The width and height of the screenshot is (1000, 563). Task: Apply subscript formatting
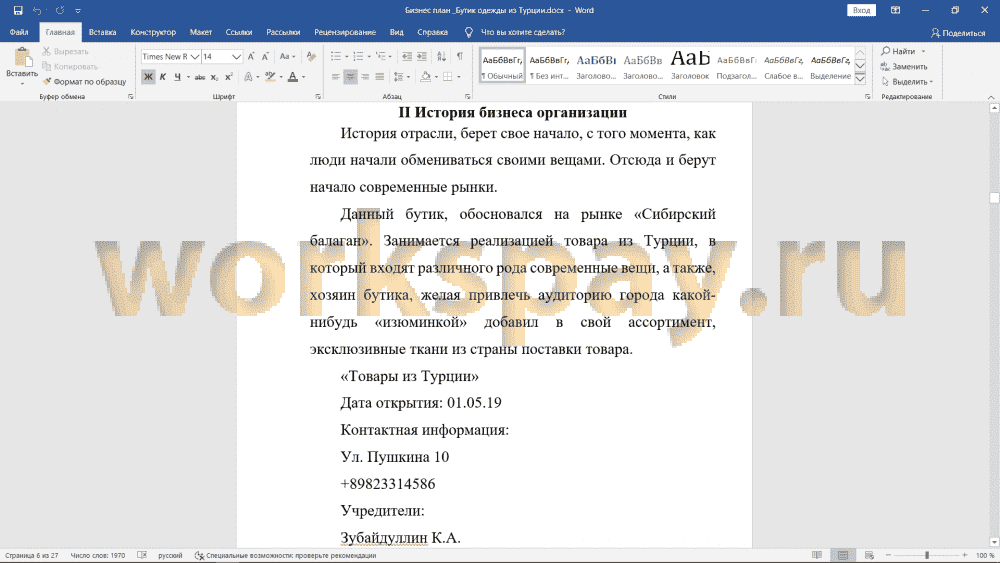point(214,77)
